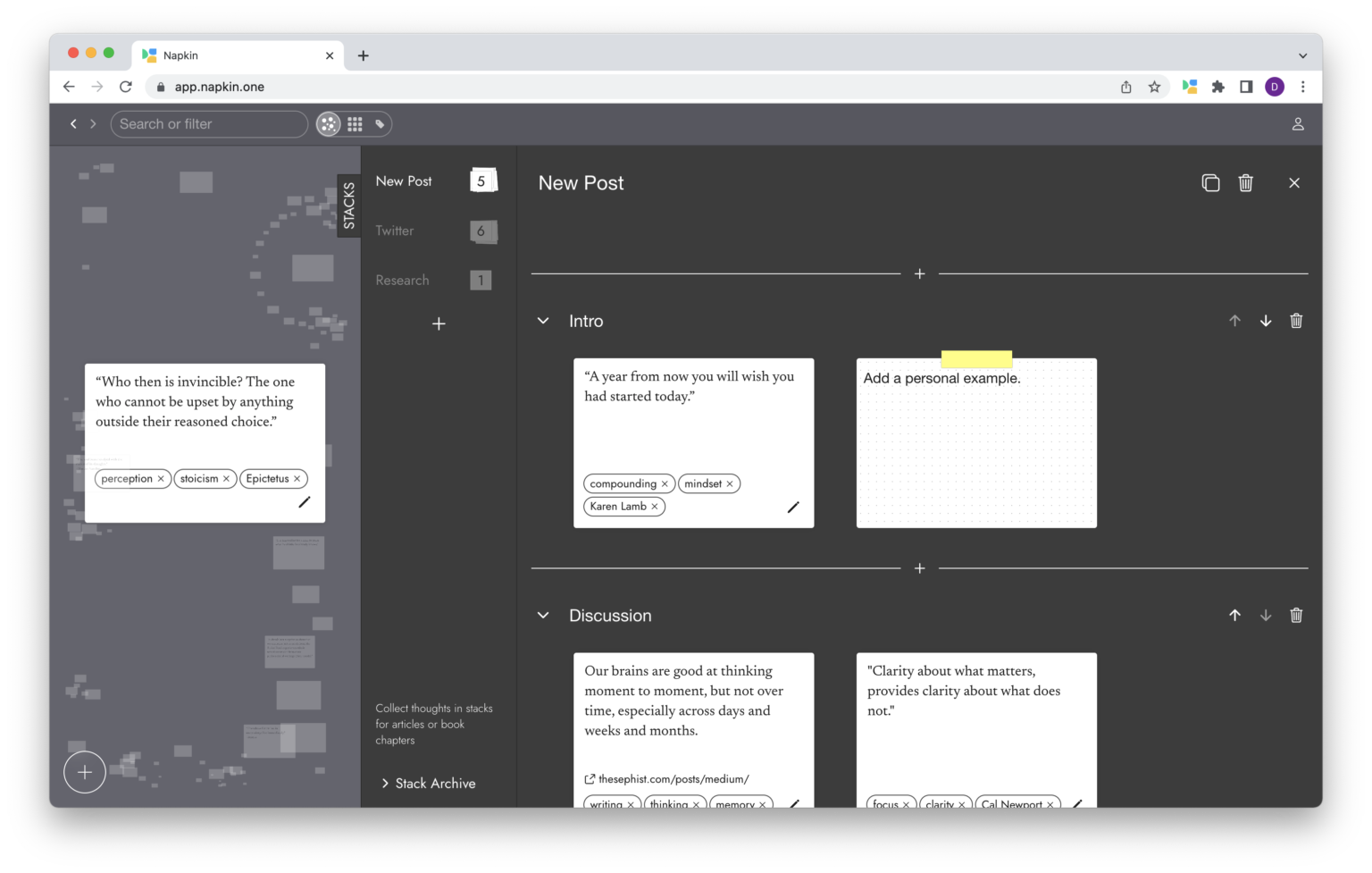Open the user profile icon
Screen dimensions: 1372x873
point(1298,124)
